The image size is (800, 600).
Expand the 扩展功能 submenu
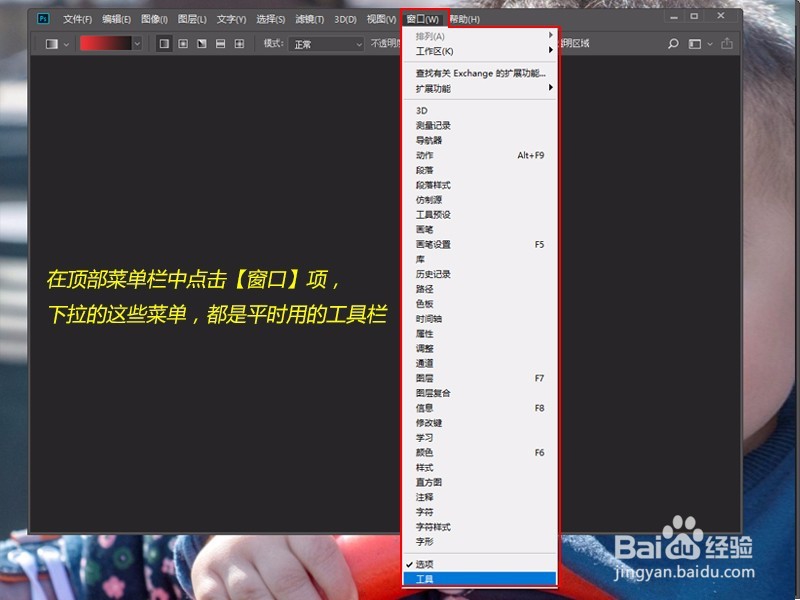pyautogui.click(x=480, y=88)
